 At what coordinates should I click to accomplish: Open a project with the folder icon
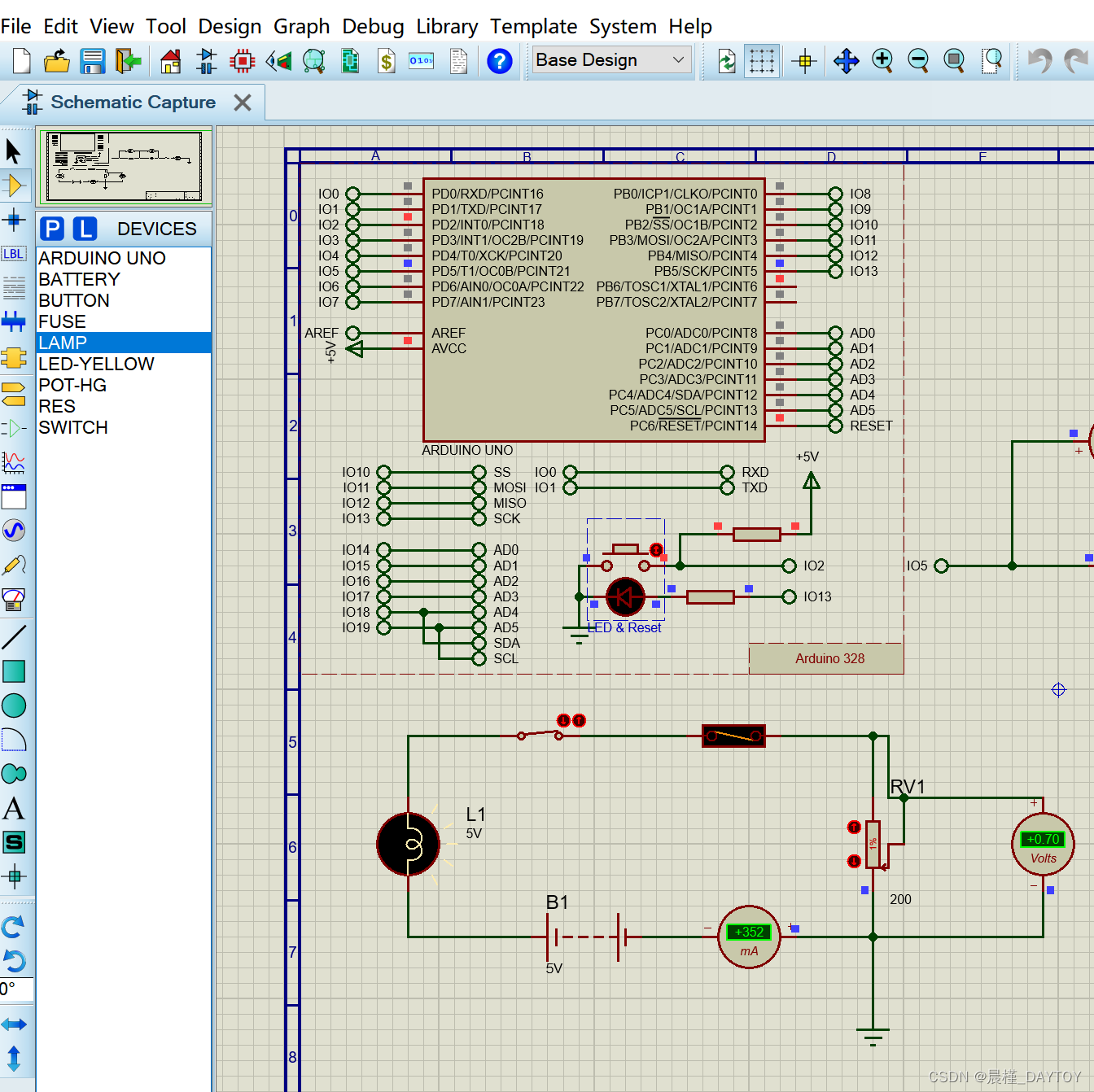point(57,61)
